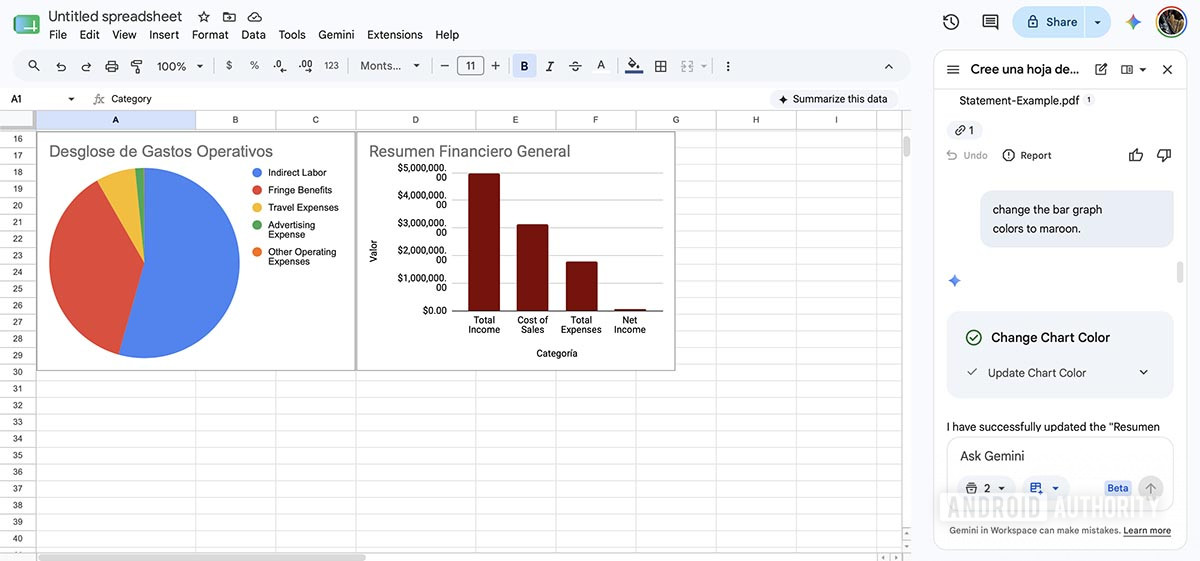This screenshot has width=1200, height=561.
Task: Expand the Update Chart Color step
Action: point(1144,373)
